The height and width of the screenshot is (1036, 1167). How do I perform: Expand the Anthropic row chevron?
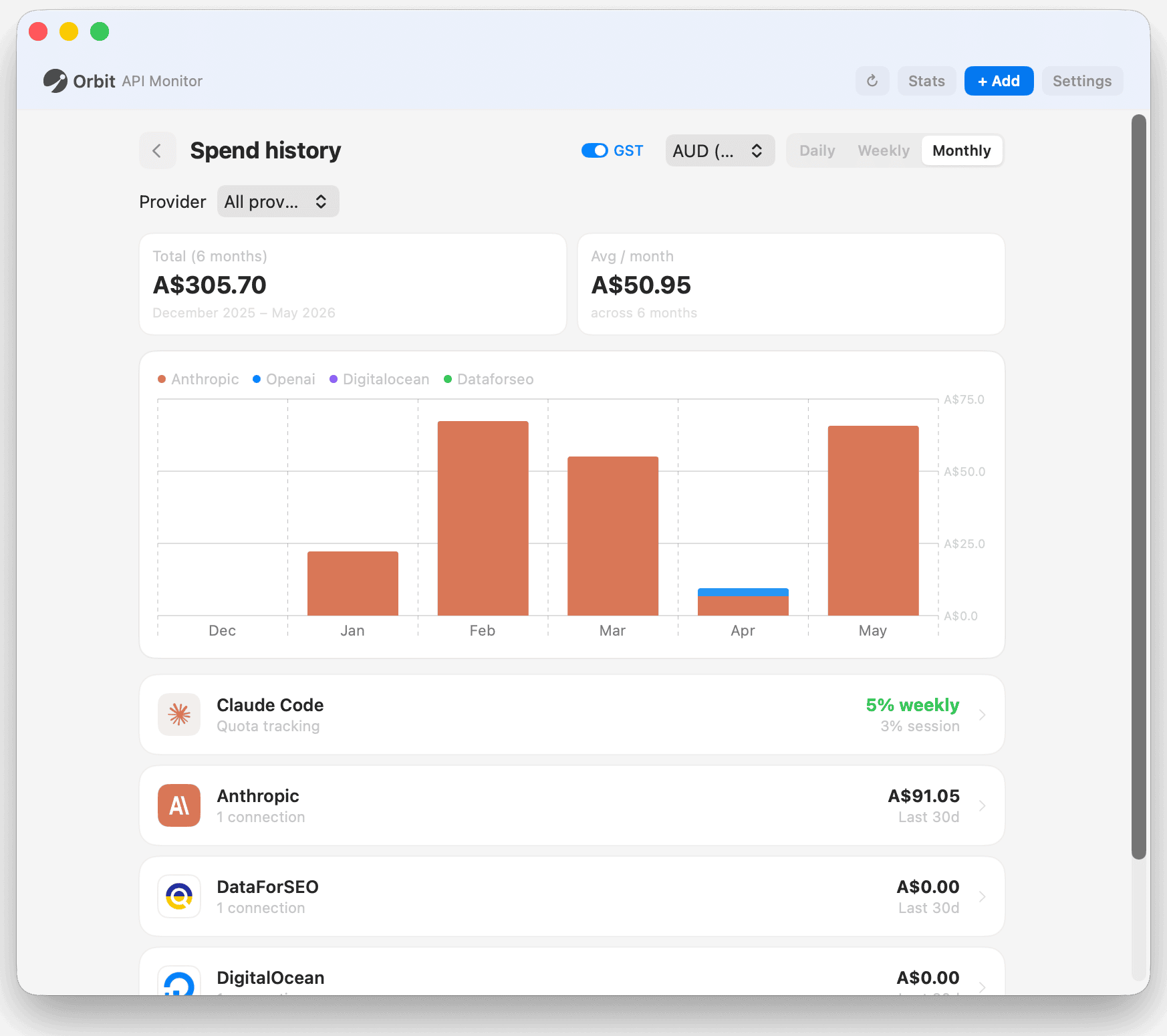point(982,805)
